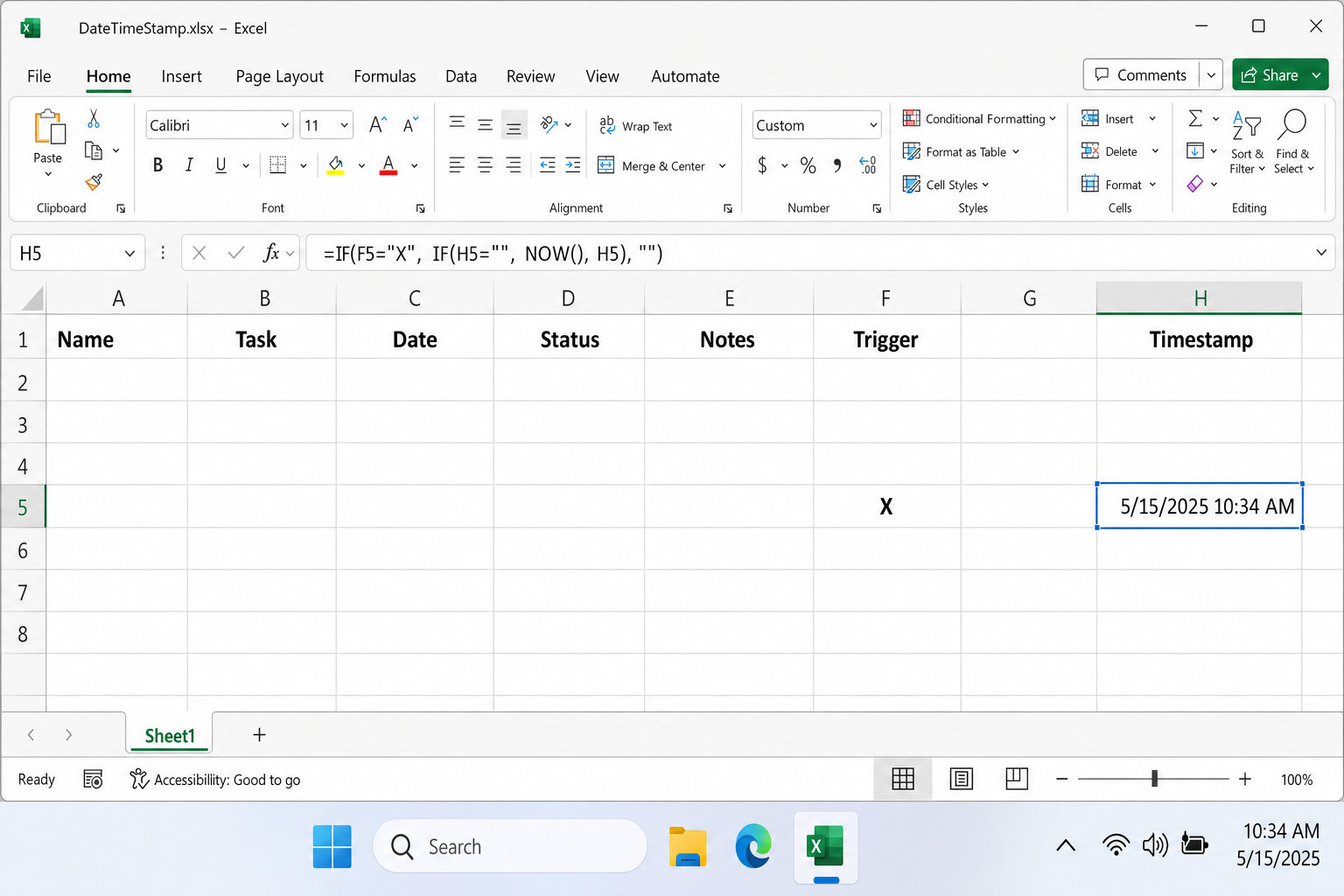Cancel formula entry with X icon
The width and height of the screenshot is (1344, 896).
click(x=199, y=253)
